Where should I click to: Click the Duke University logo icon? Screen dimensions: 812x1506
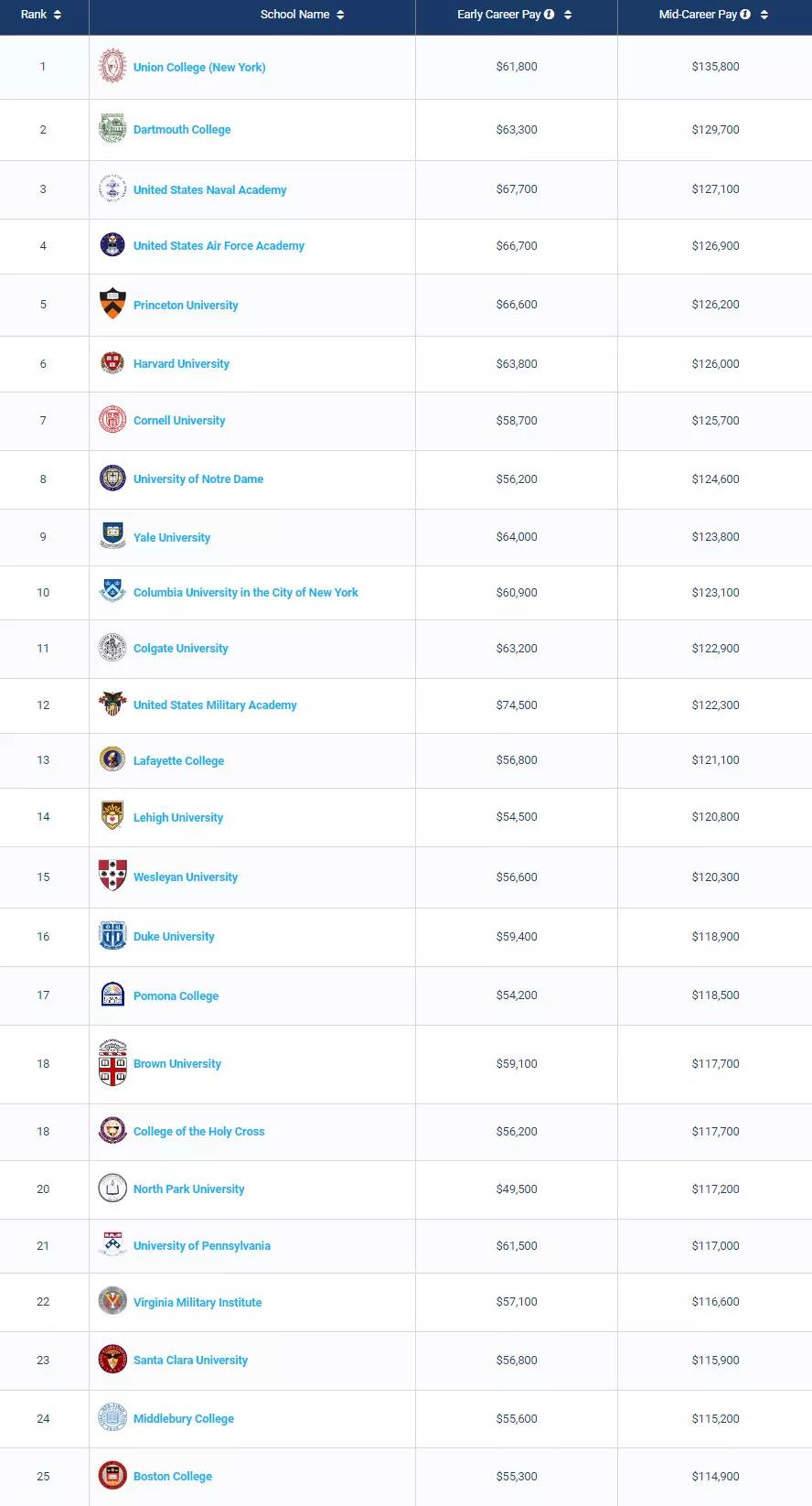(x=112, y=936)
